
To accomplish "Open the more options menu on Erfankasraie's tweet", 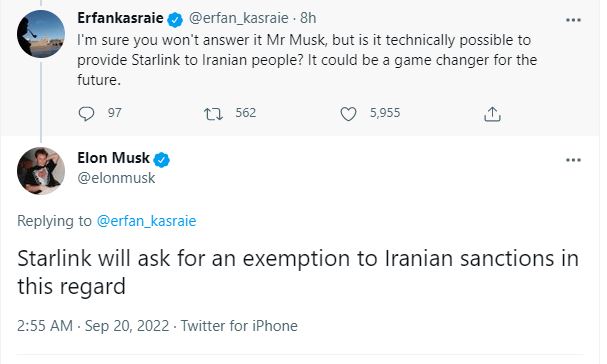I will click(x=573, y=20).
